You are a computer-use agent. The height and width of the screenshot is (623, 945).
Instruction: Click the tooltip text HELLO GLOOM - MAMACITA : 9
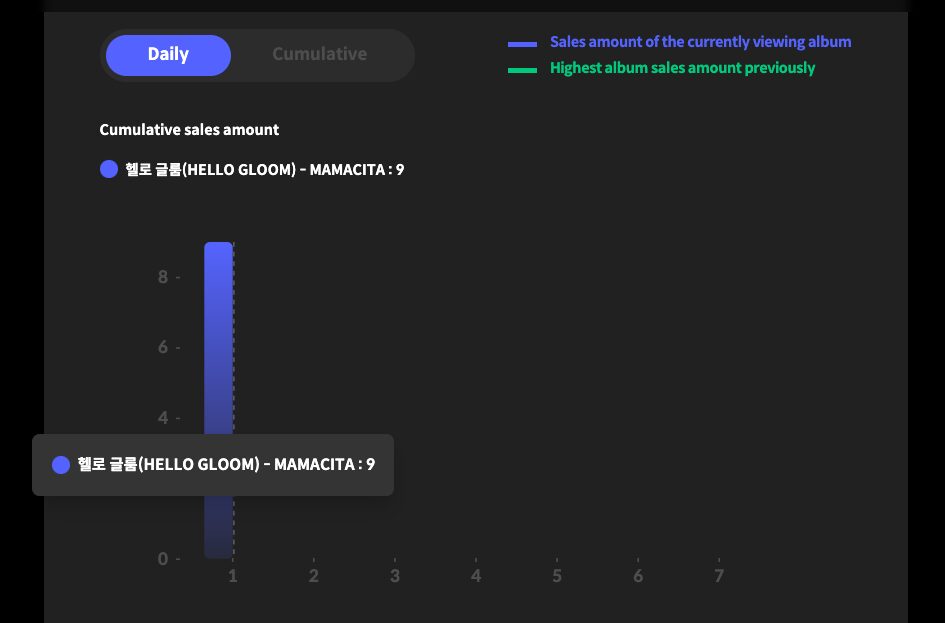coord(226,465)
